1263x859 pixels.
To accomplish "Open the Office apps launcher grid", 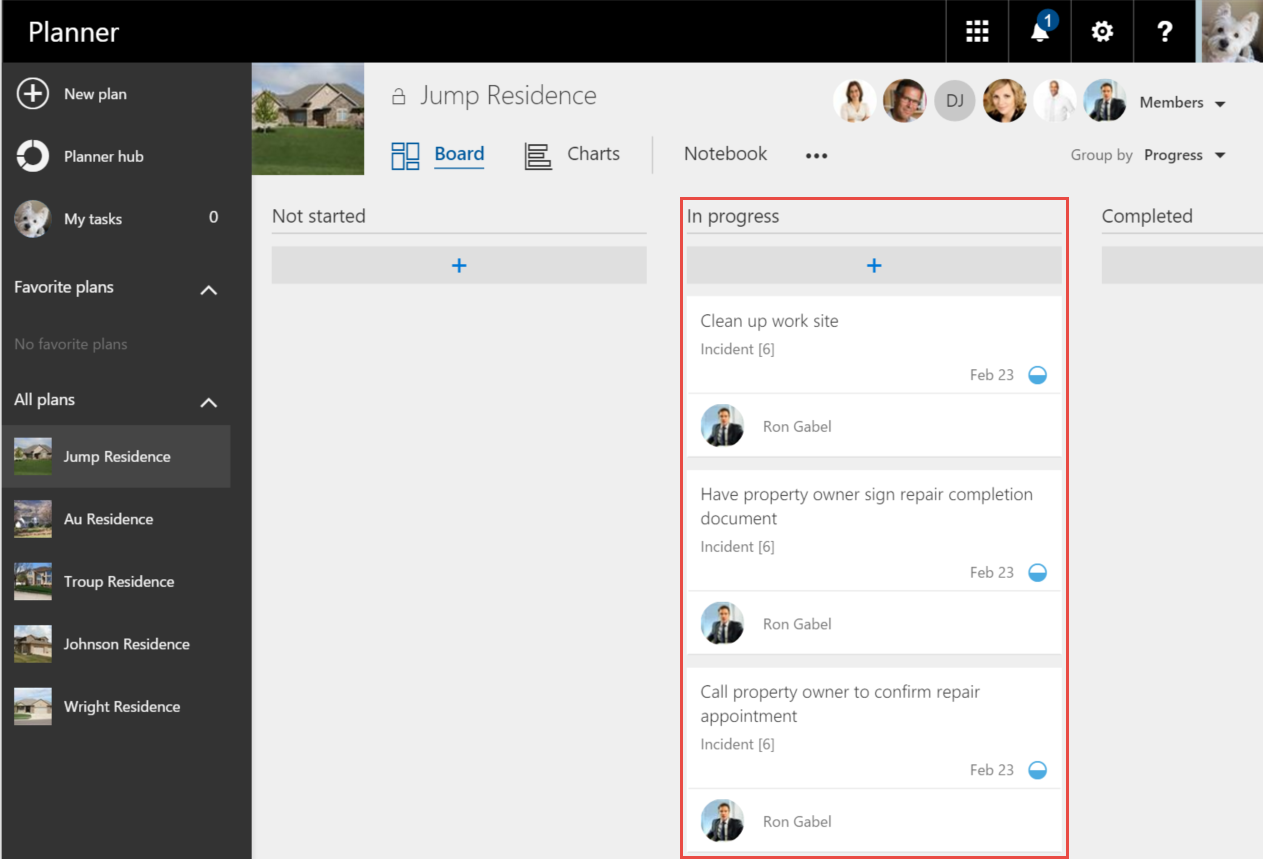I will coord(977,31).
